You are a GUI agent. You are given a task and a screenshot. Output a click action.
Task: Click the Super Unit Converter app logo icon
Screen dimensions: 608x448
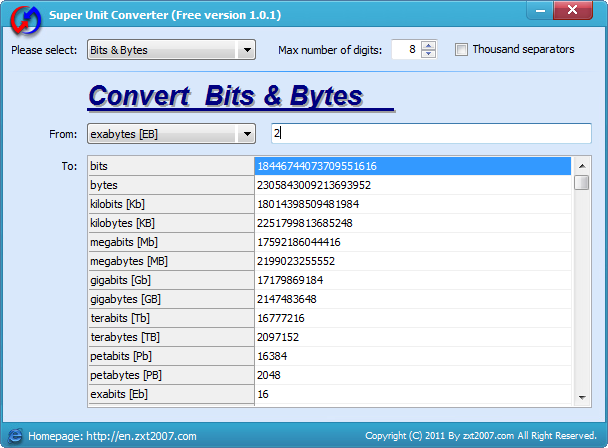(26, 19)
